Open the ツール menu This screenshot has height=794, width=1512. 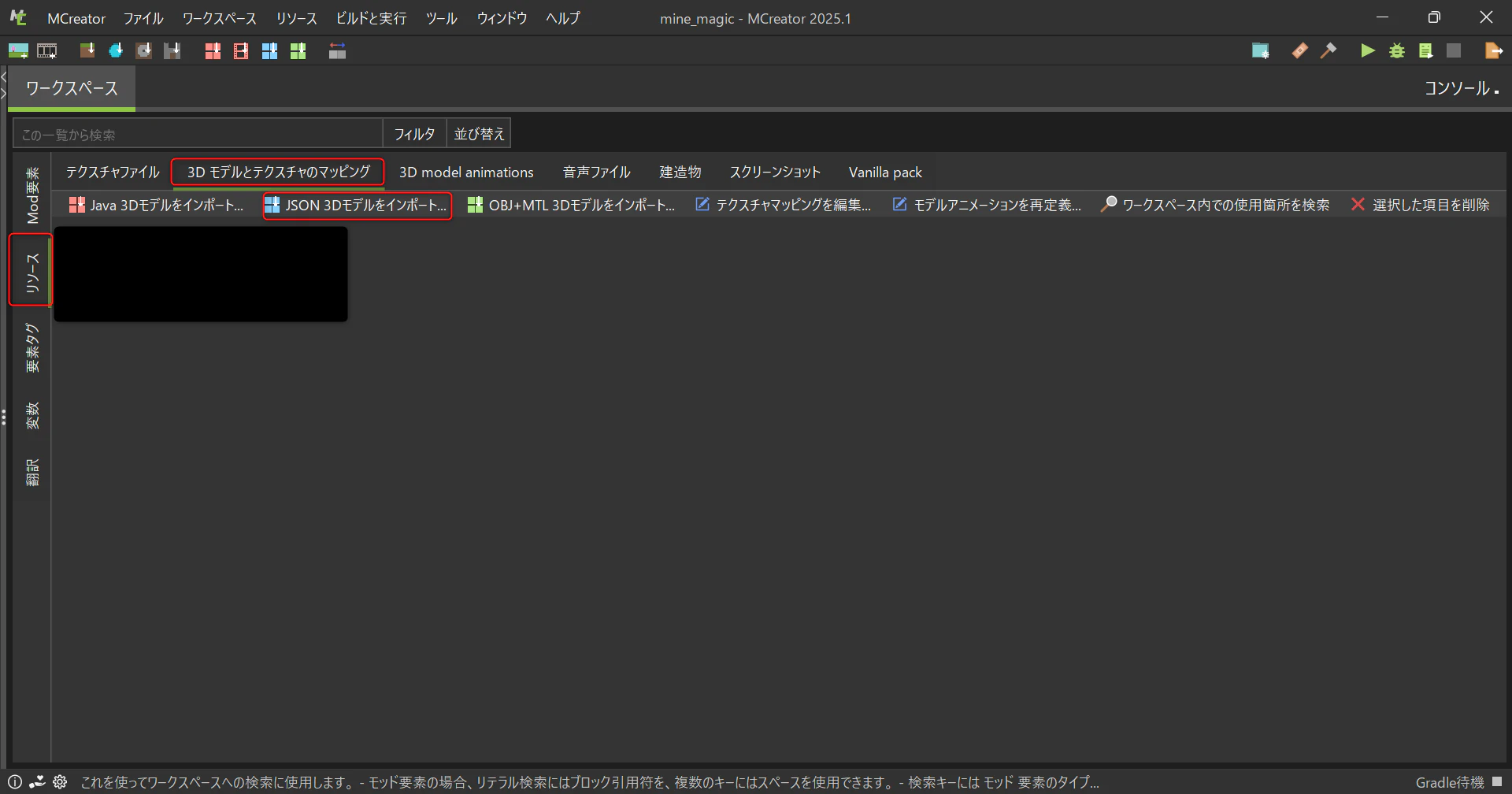[442, 18]
